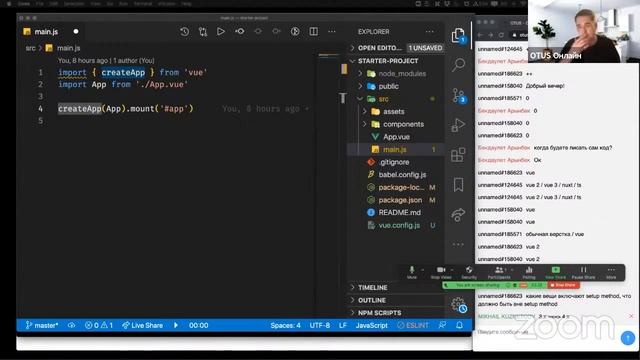Open the Source Control activity bar icon

(x=458, y=96)
